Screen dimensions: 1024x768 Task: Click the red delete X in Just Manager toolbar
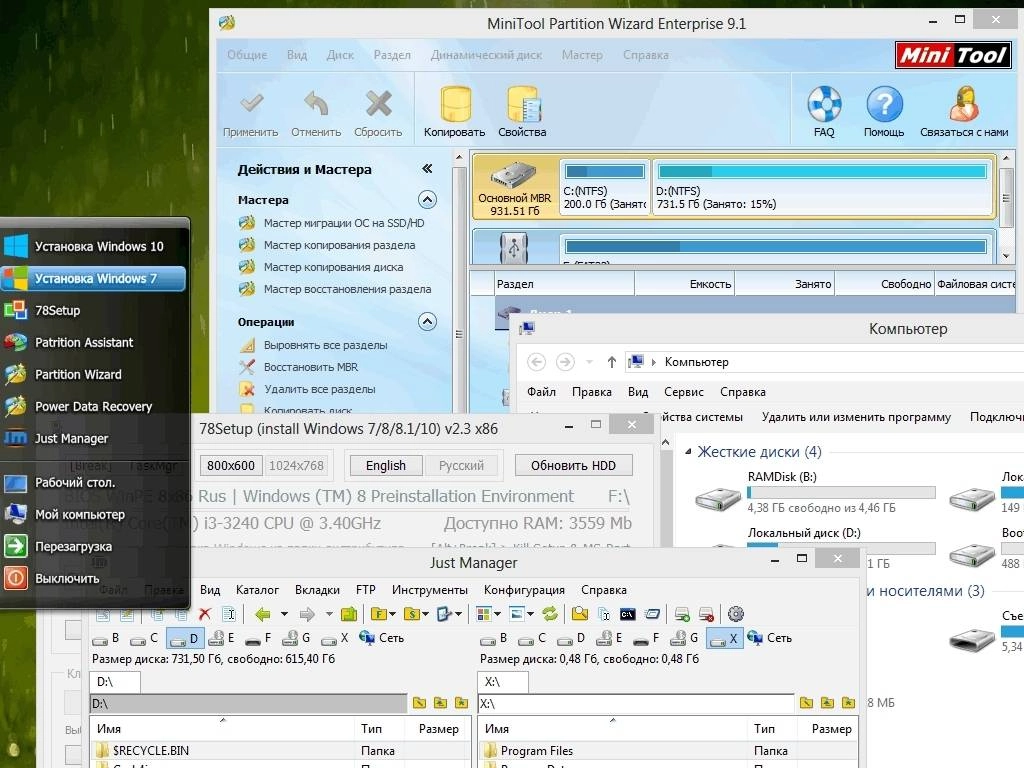204,614
